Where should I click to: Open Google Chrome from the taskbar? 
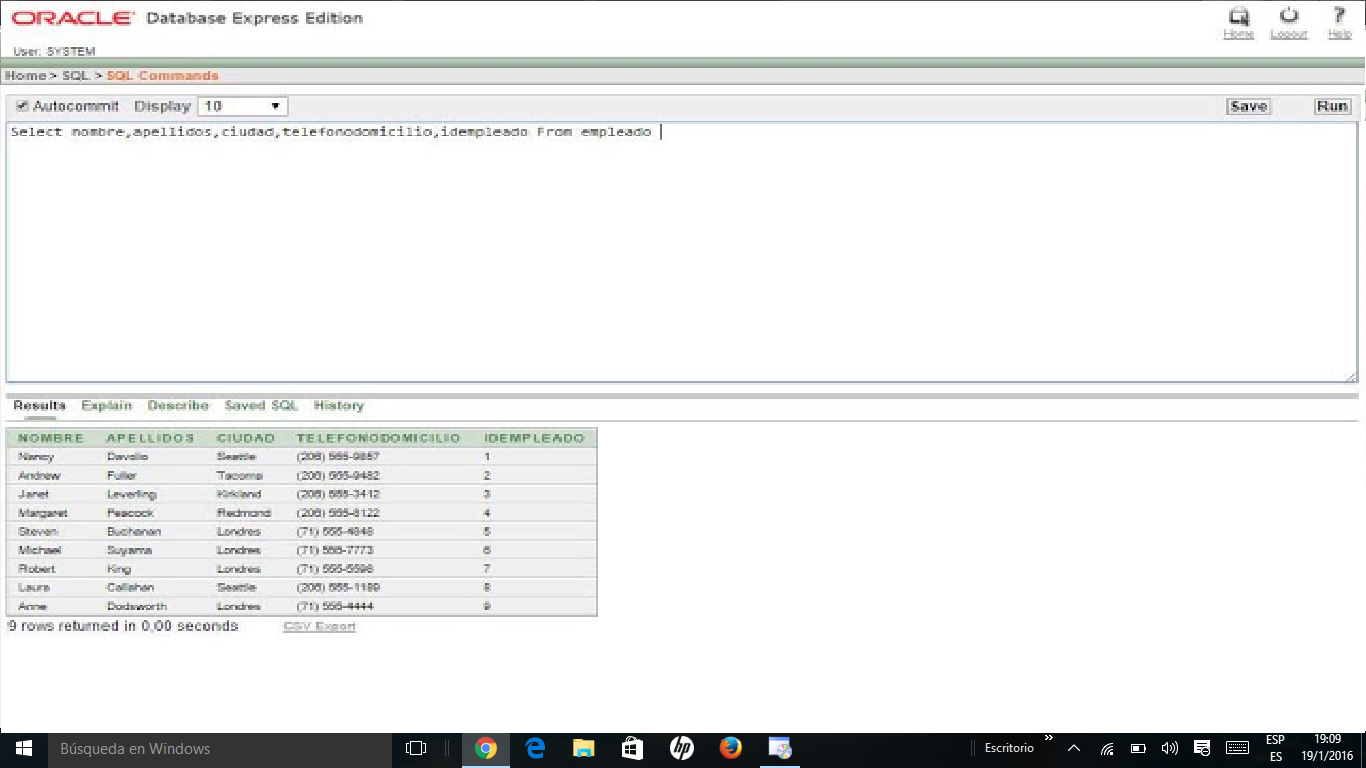pyautogui.click(x=486, y=748)
